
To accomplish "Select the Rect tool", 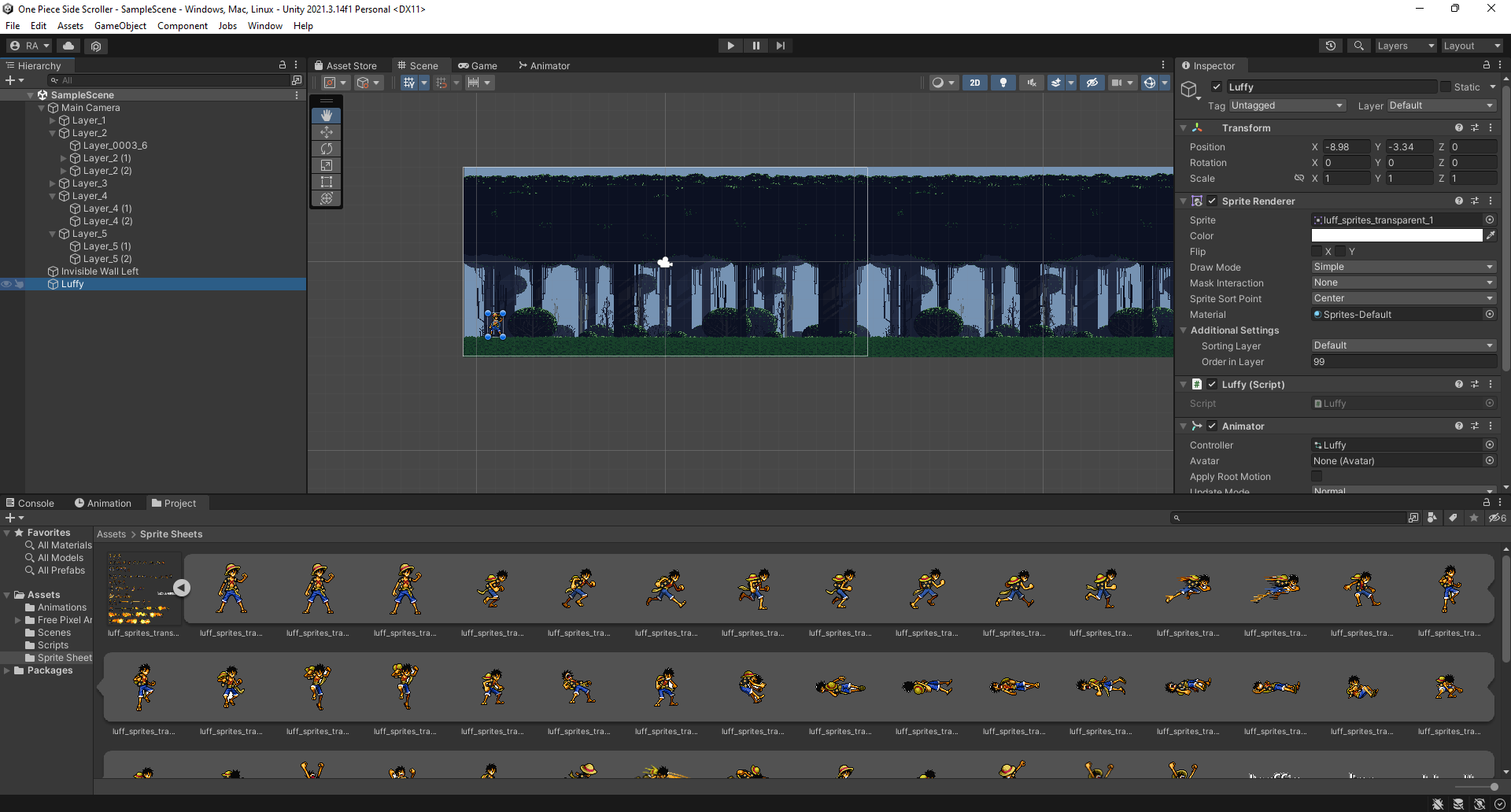I will tap(327, 182).
